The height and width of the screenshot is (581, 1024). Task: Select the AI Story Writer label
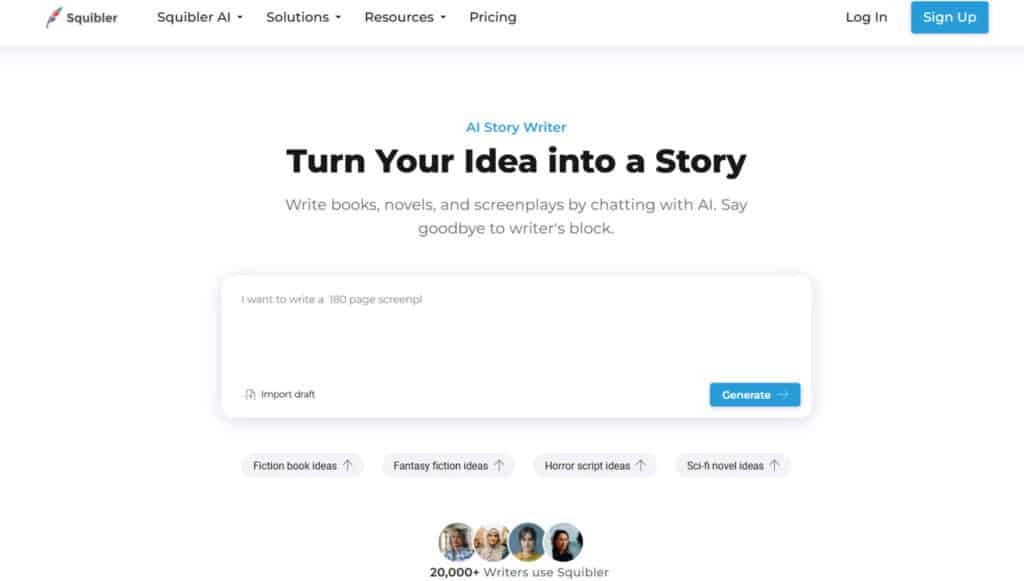click(x=516, y=127)
